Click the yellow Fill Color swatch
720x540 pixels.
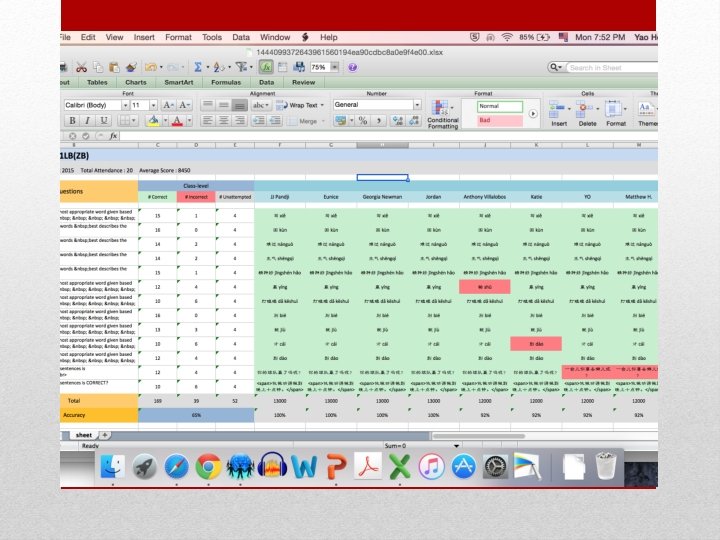click(x=153, y=121)
